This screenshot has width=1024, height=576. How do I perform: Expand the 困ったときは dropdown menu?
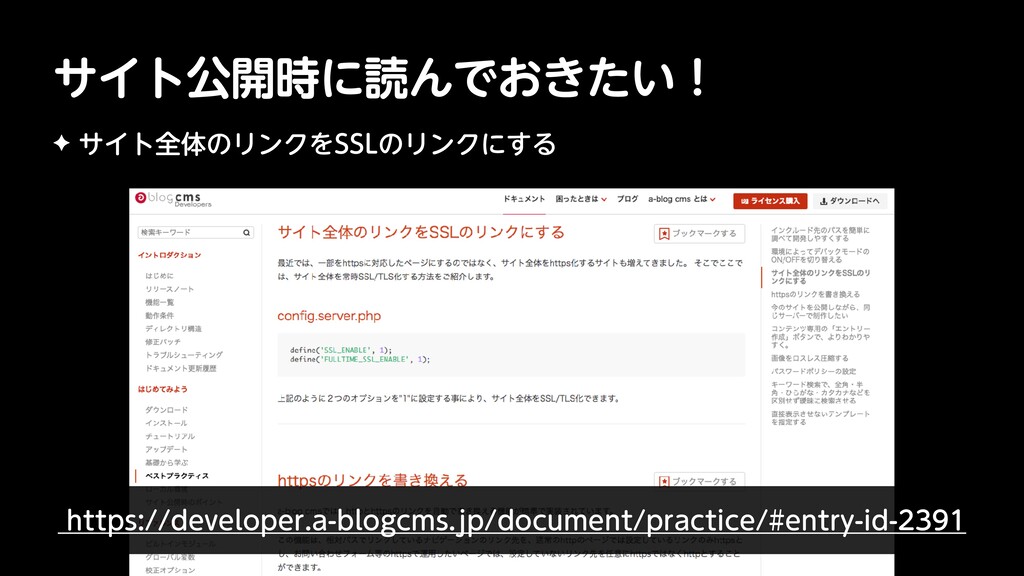point(581,199)
